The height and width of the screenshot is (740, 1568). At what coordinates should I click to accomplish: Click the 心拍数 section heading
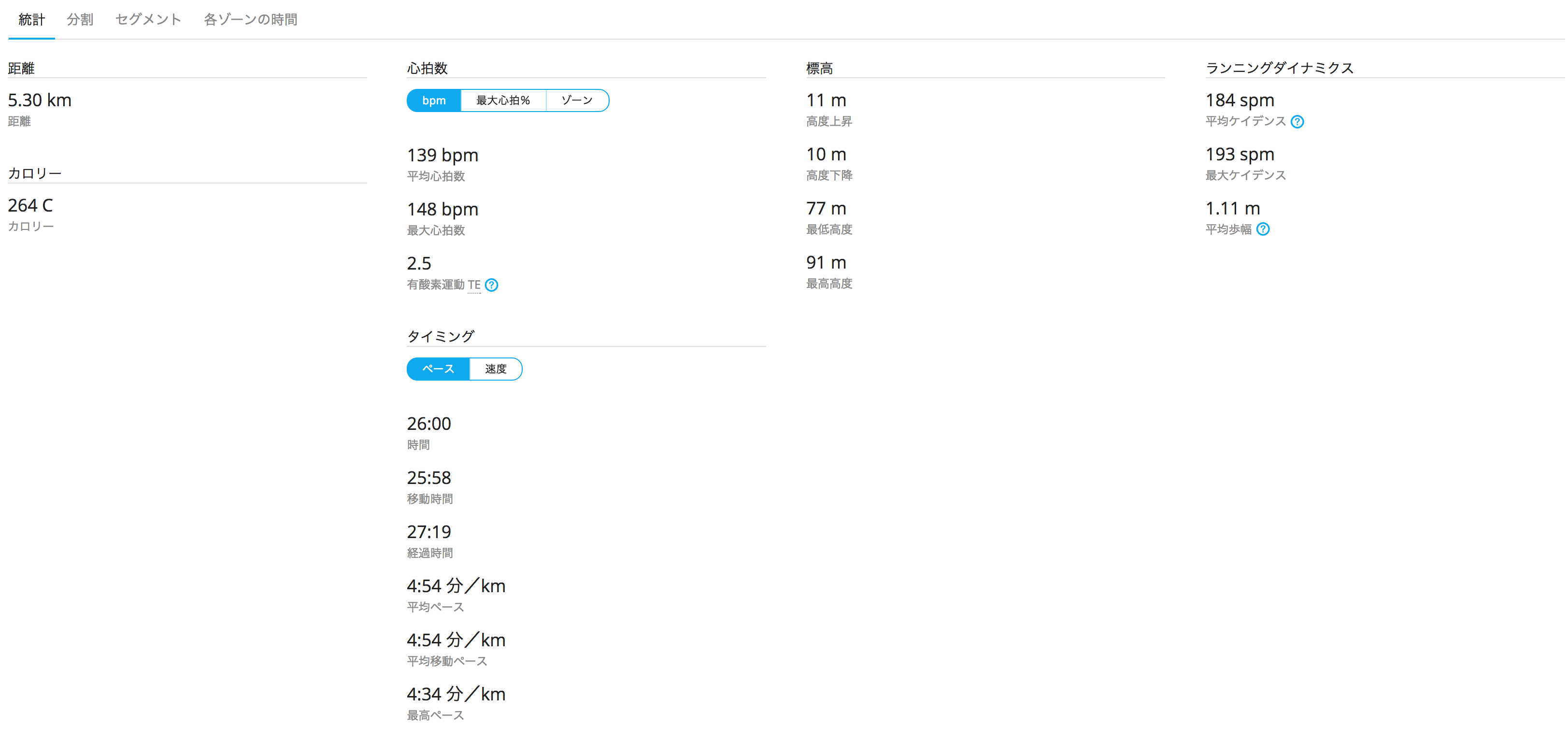[x=428, y=68]
